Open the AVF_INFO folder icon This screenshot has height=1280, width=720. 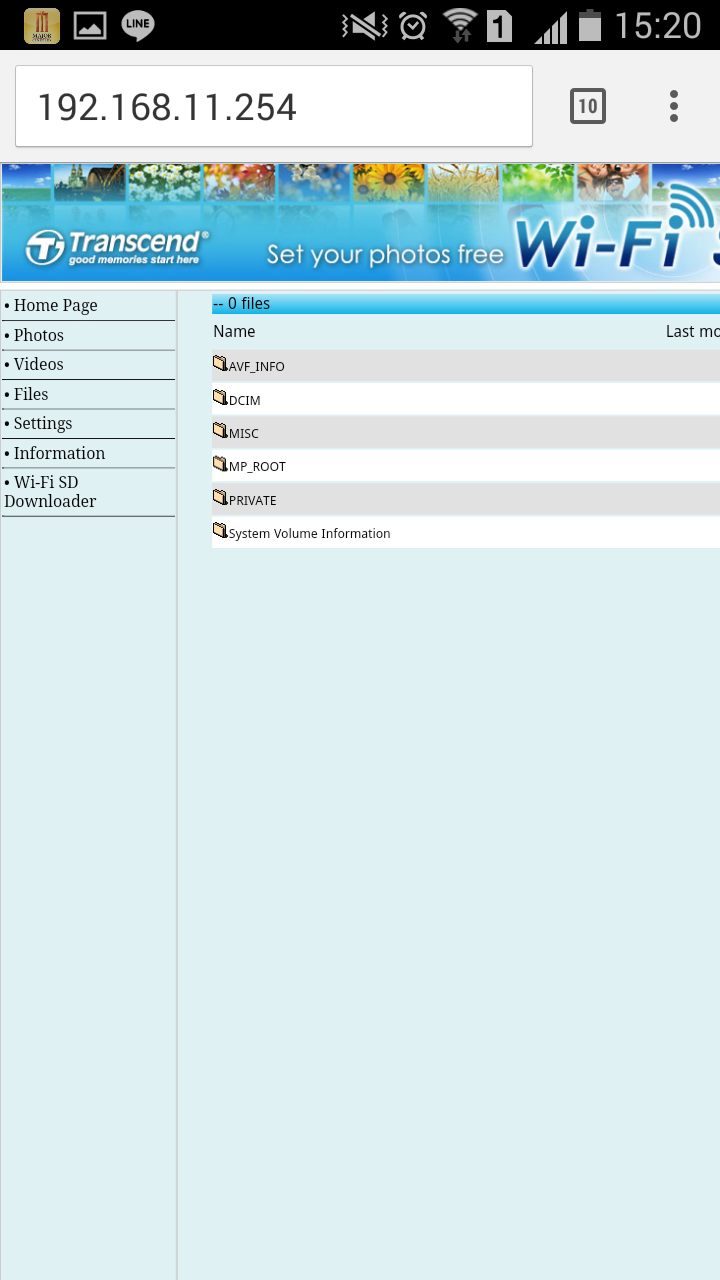tap(220, 364)
